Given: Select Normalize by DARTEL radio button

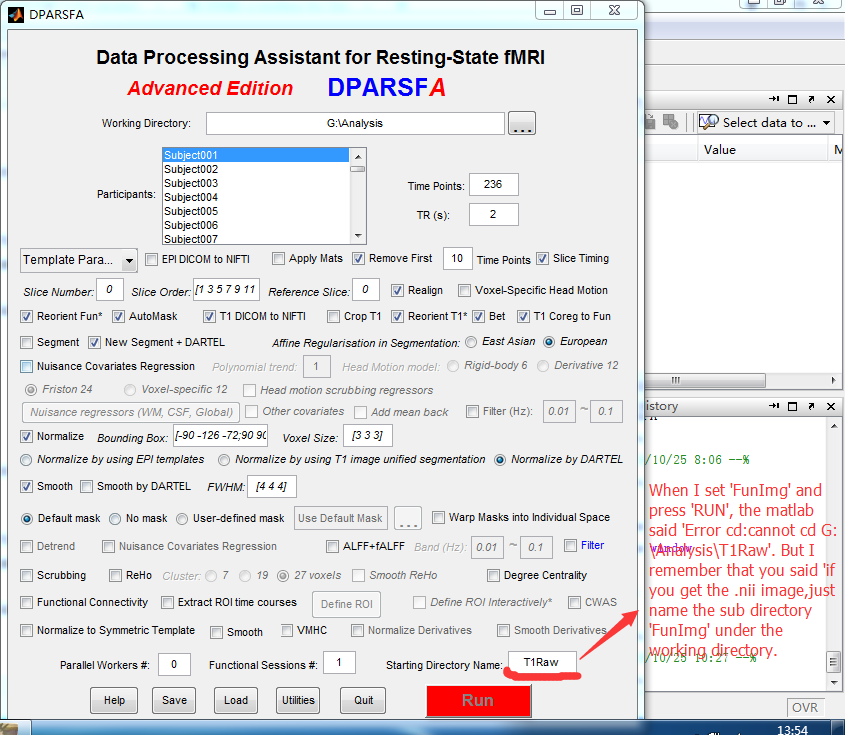Looking at the screenshot, I should (x=500, y=460).
